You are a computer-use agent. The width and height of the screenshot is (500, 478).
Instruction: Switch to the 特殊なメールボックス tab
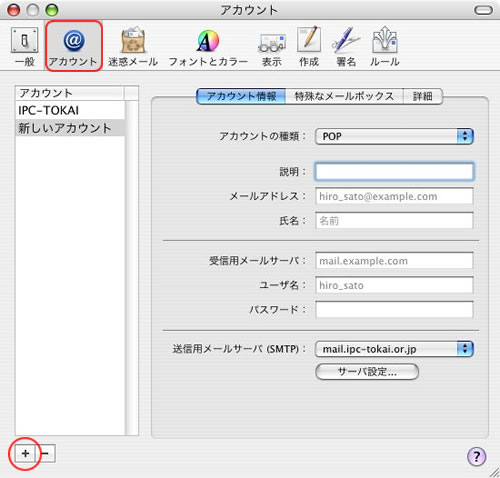tap(344, 96)
